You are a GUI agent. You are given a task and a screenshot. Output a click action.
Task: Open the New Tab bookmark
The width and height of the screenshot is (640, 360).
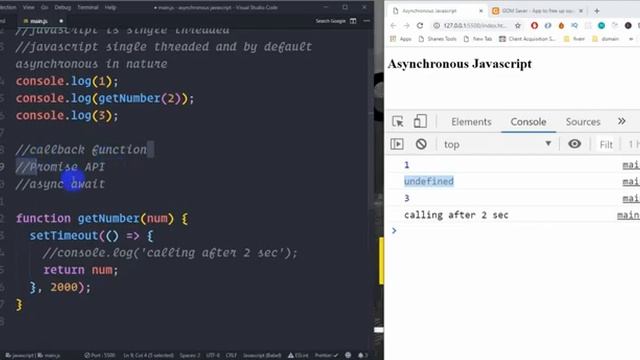click(478, 39)
